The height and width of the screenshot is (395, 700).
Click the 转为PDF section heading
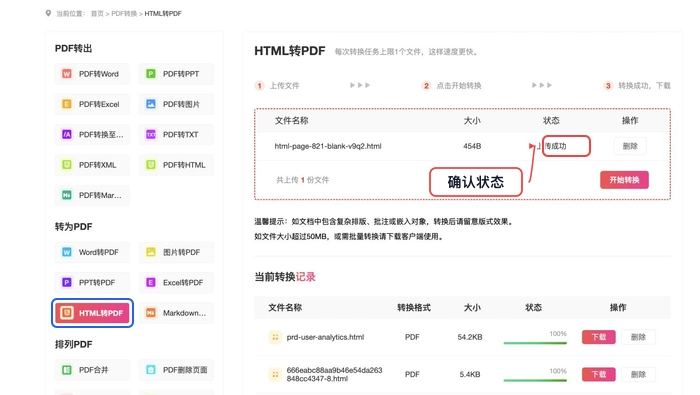point(73,227)
